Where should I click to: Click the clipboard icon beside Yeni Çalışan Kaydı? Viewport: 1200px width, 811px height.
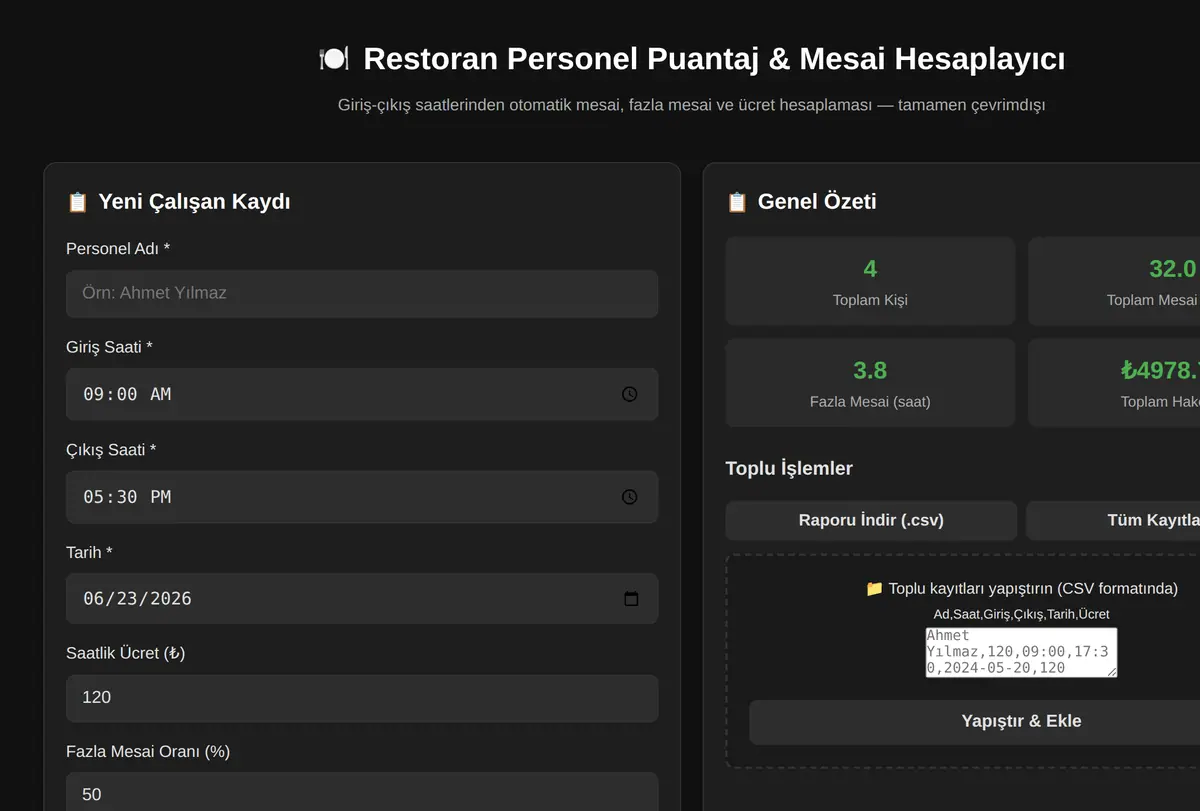(77, 202)
